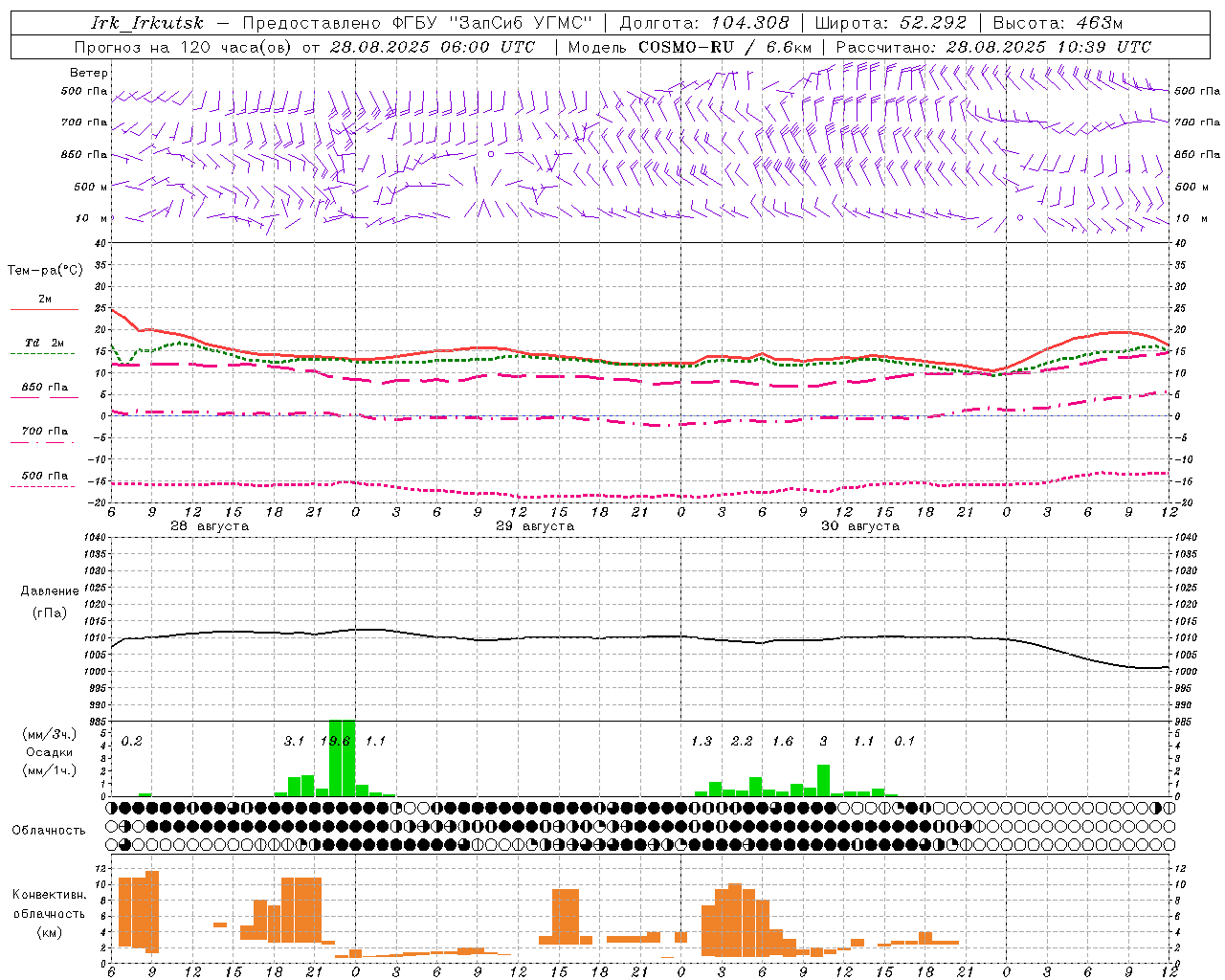
Task: Click the '(км)' unit under convective cloudiness
Action: [49, 932]
